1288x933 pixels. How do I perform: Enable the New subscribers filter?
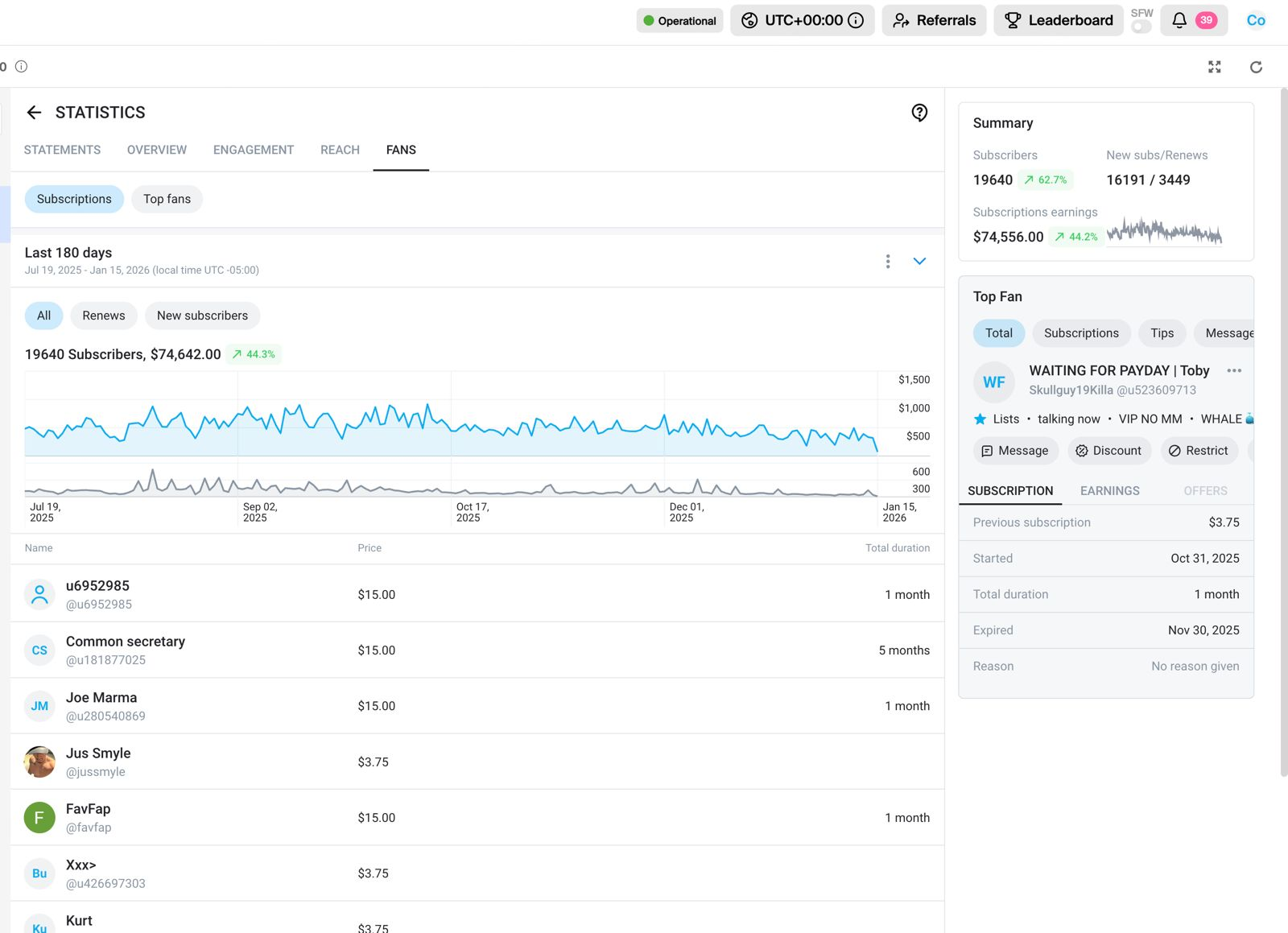pos(202,316)
